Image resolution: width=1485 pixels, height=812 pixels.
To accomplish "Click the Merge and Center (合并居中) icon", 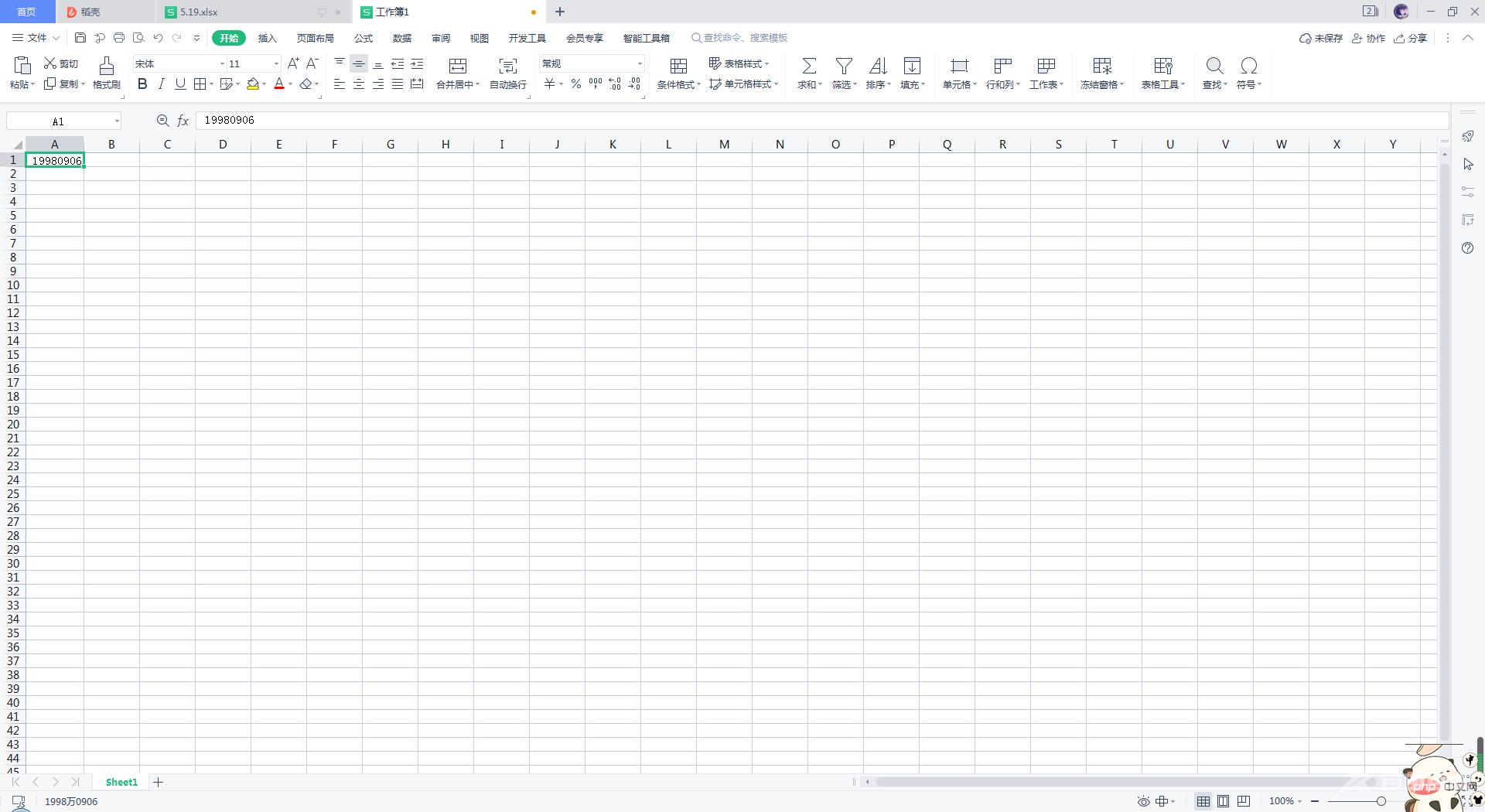I will point(457,67).
